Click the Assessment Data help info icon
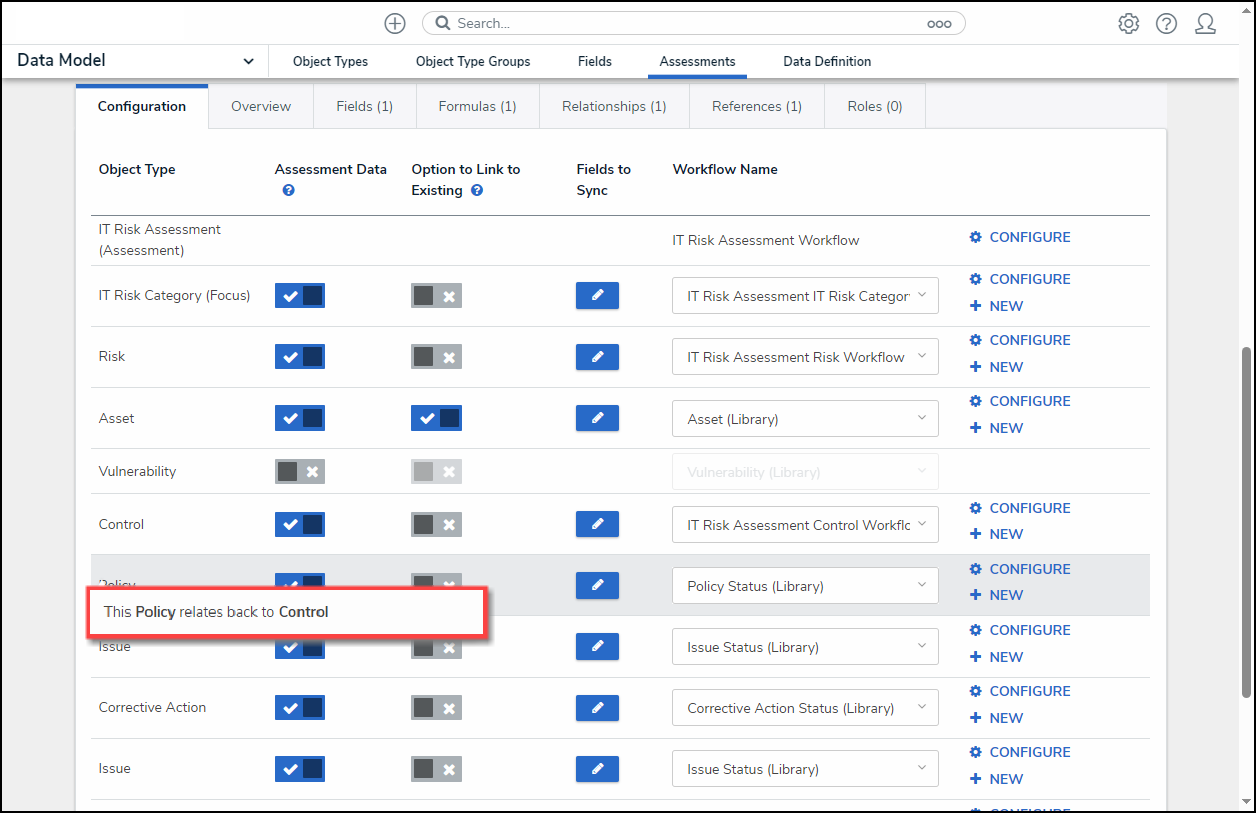The image size is (1256, 813). tap(288, 190)
